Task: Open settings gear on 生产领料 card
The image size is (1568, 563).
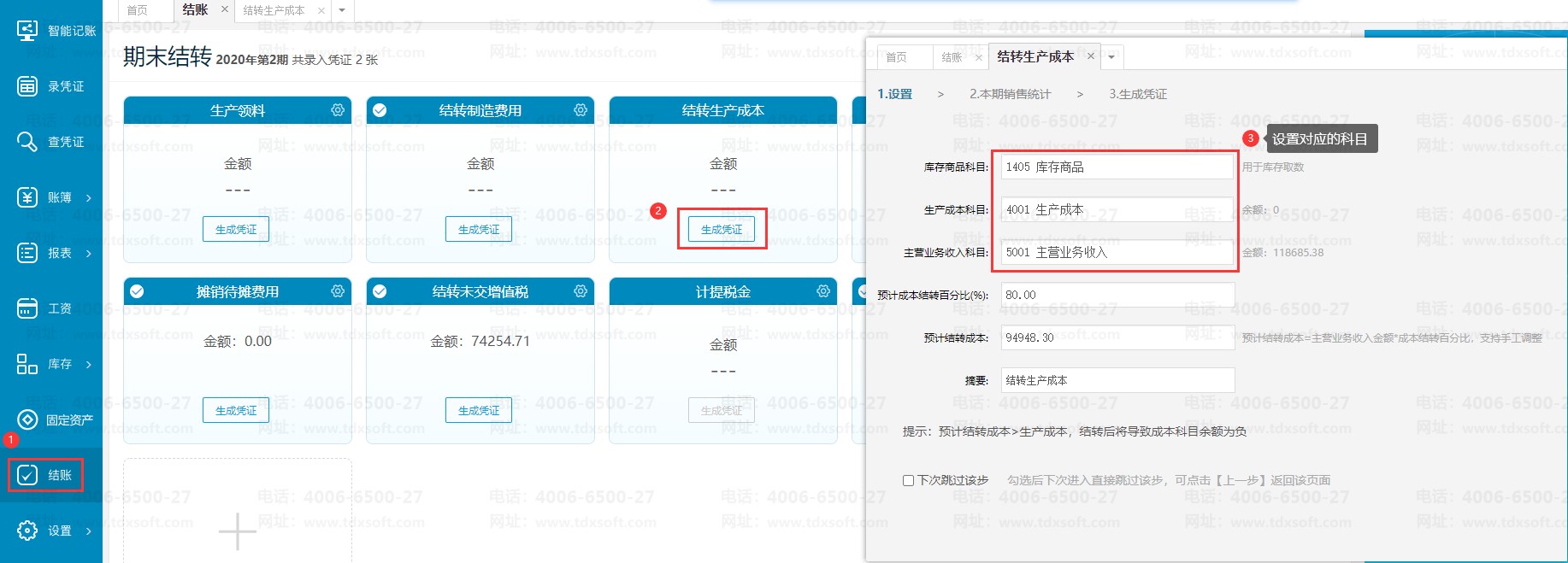Action: [x=338, y=110]
